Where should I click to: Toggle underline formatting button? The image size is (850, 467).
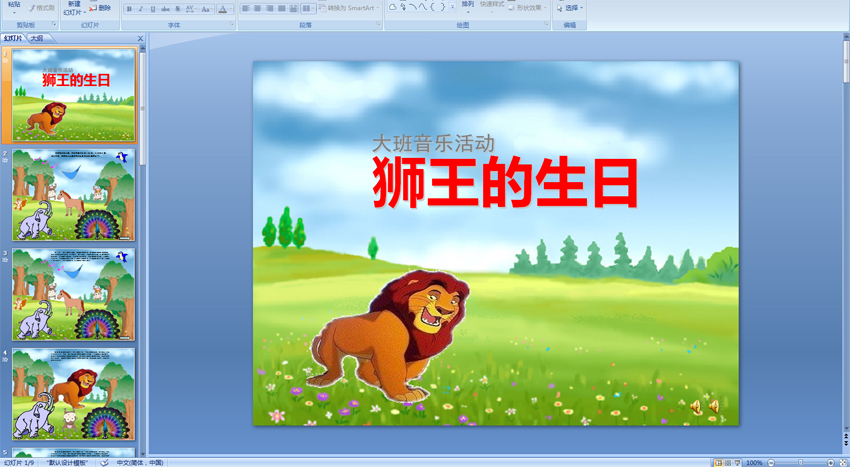click(x=153, y=9)
